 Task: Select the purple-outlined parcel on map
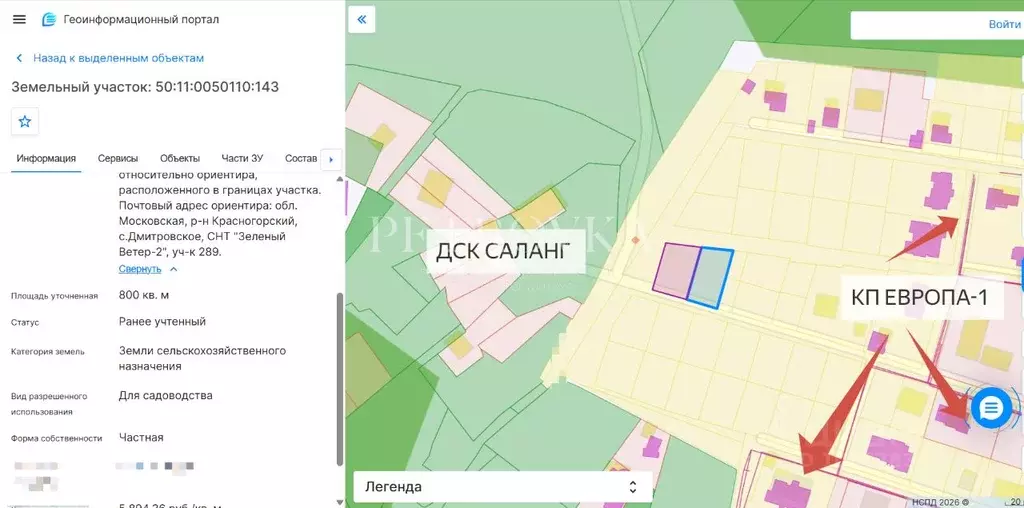[x=676, y=272]
